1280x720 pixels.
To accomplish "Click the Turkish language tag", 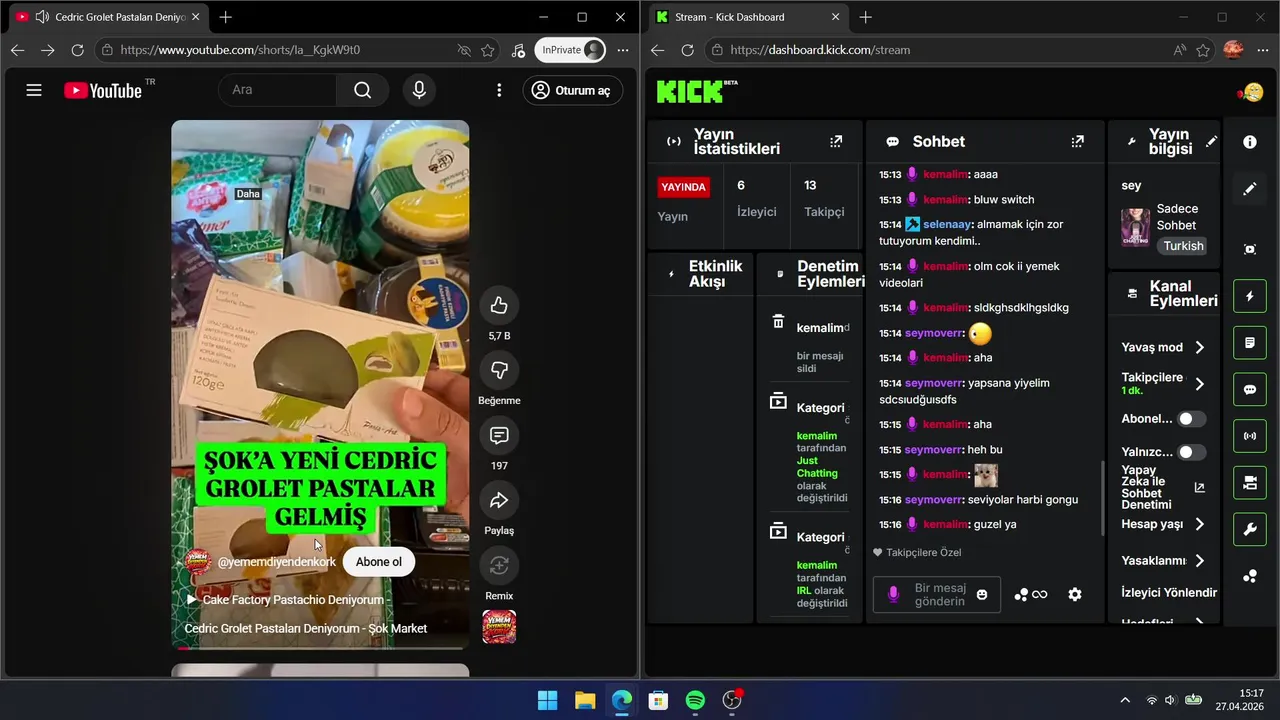I will (x=1184, y=246).
